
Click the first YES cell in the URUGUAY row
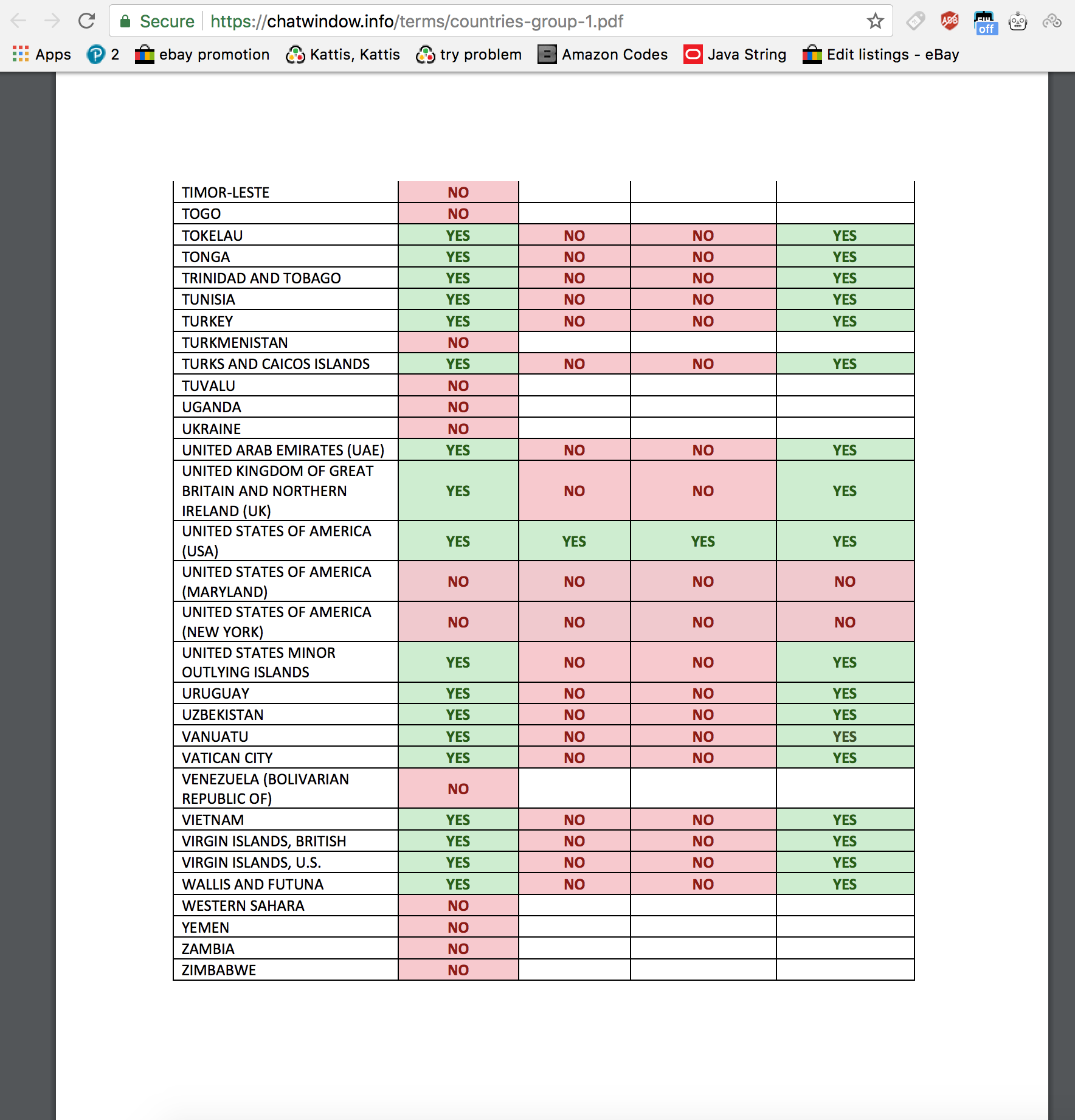tap(458, 693)
